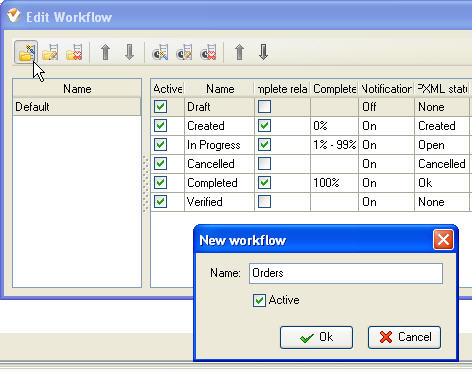Toggle Active checkbox for Cancelled row
This screenshot has width=472, height=372.
tap(160, 164)
